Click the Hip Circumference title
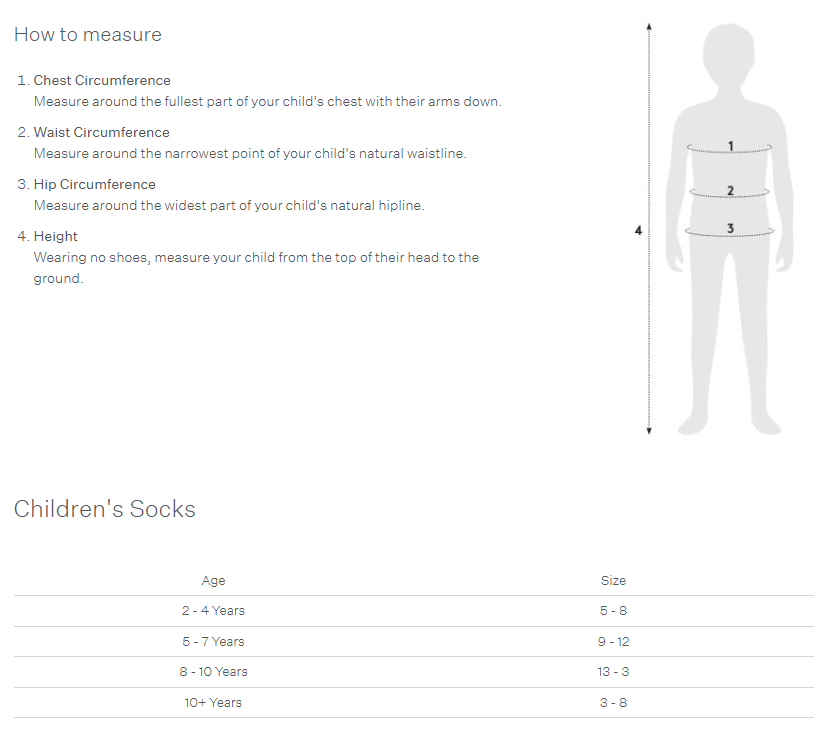Viewport: 825px width, 737px height. (x=95, y=184)
